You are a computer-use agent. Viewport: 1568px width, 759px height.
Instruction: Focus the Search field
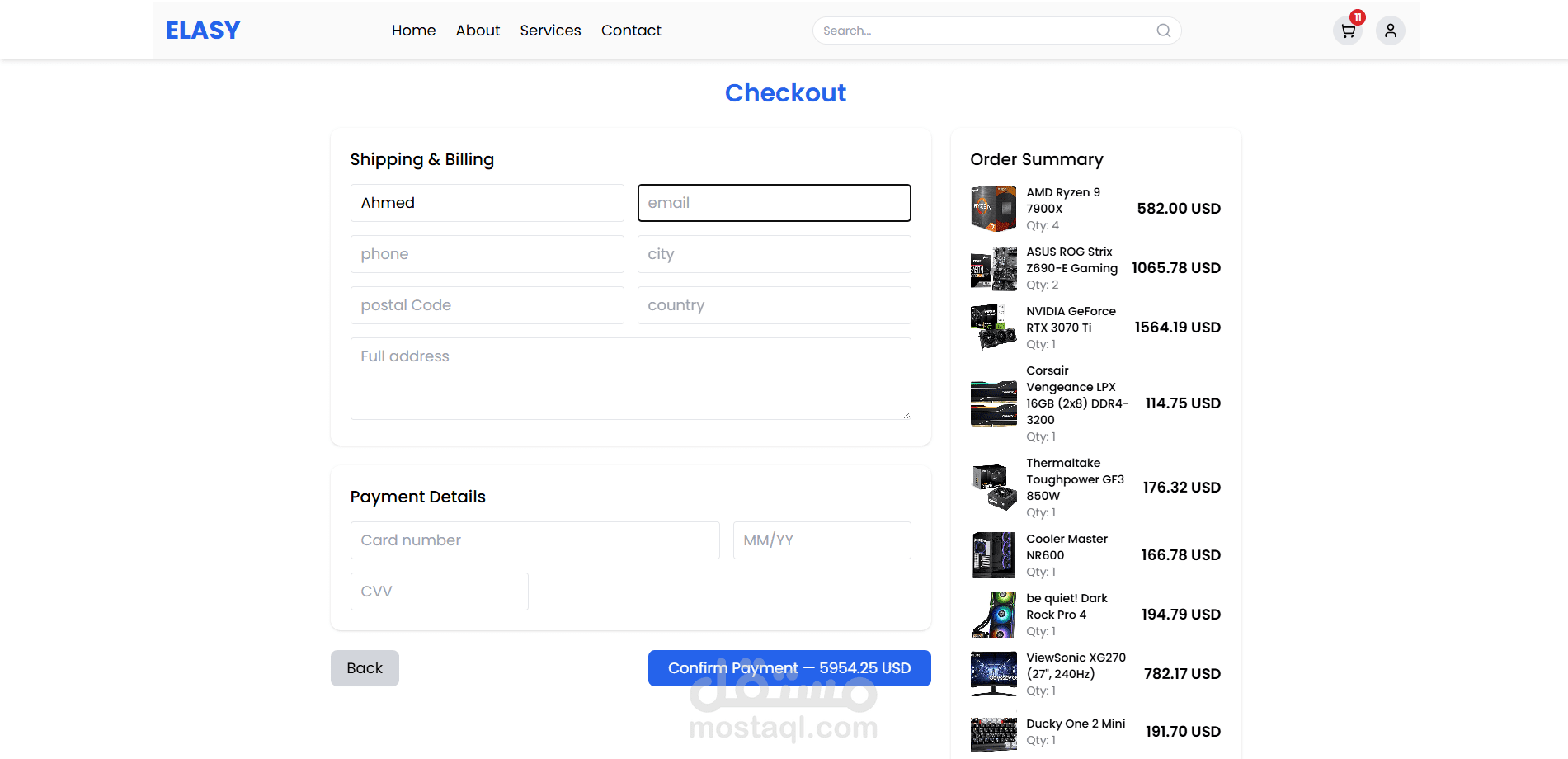coord(996,31)
